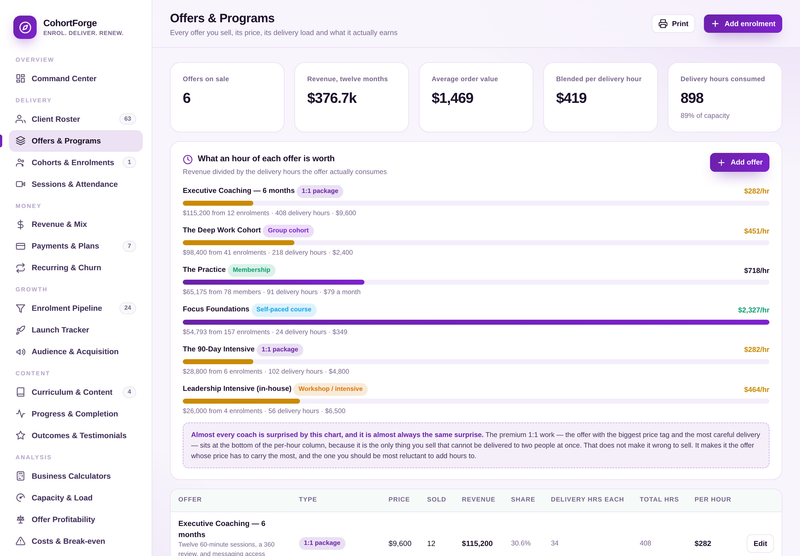The height and width of the screenshot is (556, 800).
Task: Click the $376.7k revenue figure
Action: [332, 98]
